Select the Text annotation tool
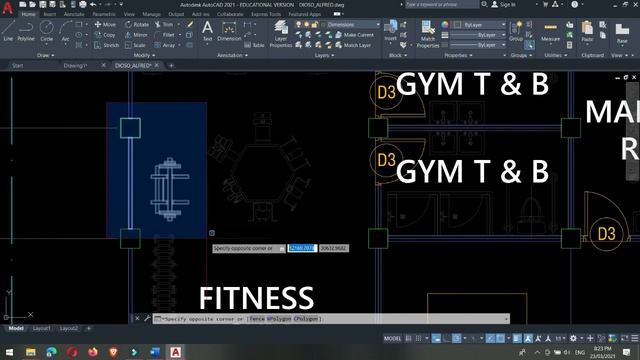The width and height of the screenshot is (640, 360). (207, 31)
